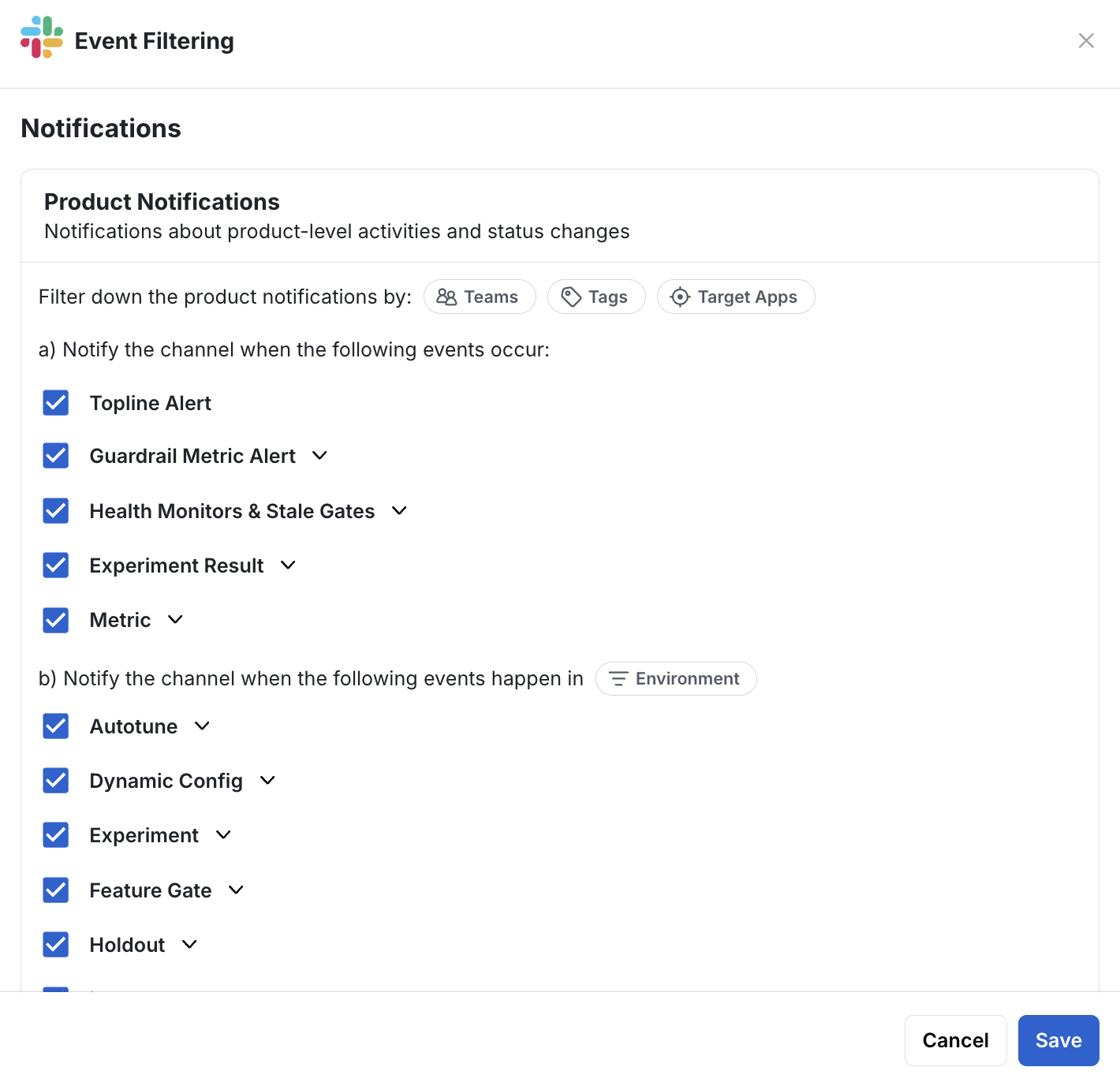Expand the Guardrail Metric Alert options
Viewport: 1120px width, 1082px height.
pos(319,455)
